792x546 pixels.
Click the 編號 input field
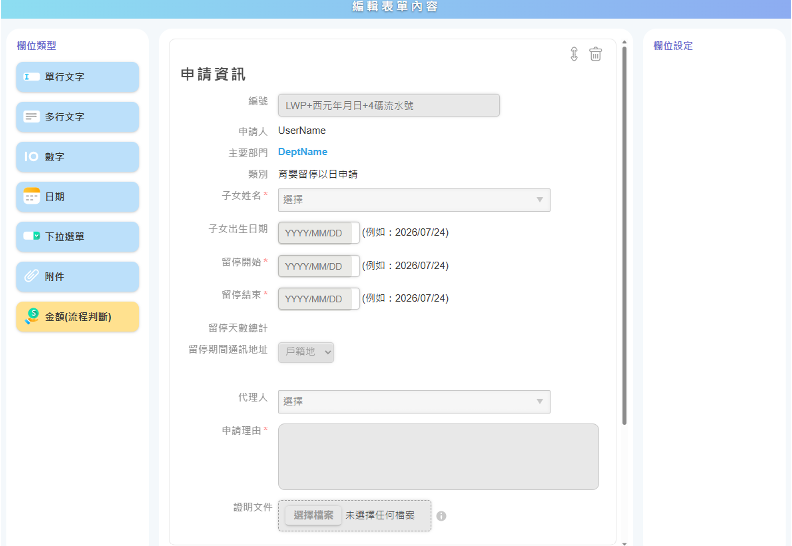coord(389,106)
